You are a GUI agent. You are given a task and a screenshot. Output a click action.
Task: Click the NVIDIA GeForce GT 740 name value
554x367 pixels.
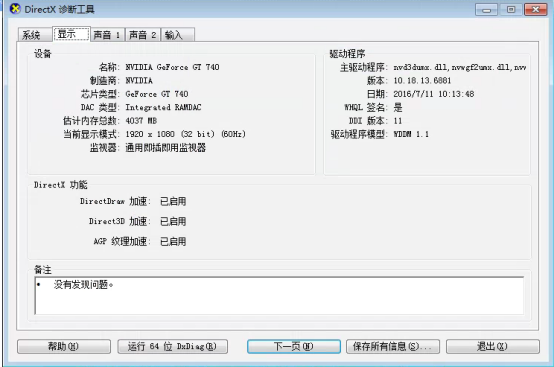(x=172, y=67)
